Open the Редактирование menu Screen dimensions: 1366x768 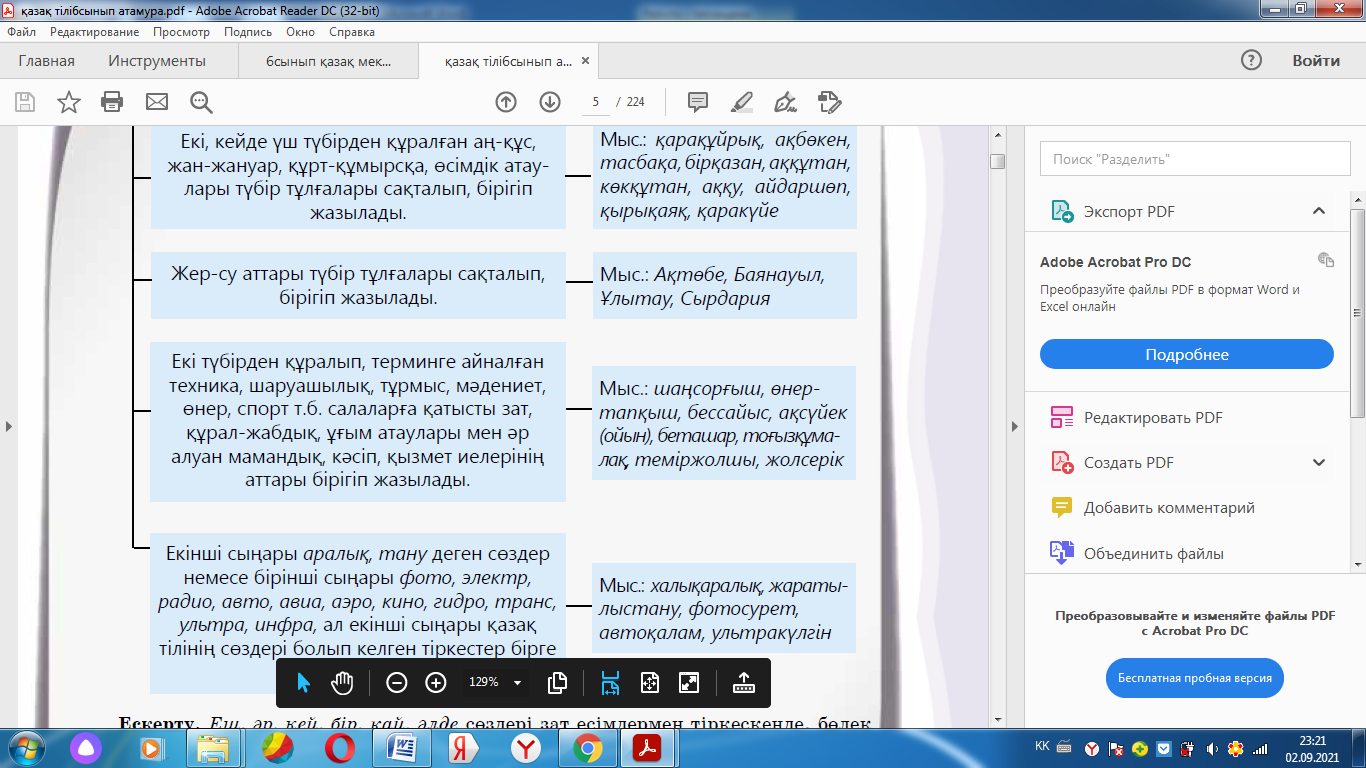[x=94, y=32]
